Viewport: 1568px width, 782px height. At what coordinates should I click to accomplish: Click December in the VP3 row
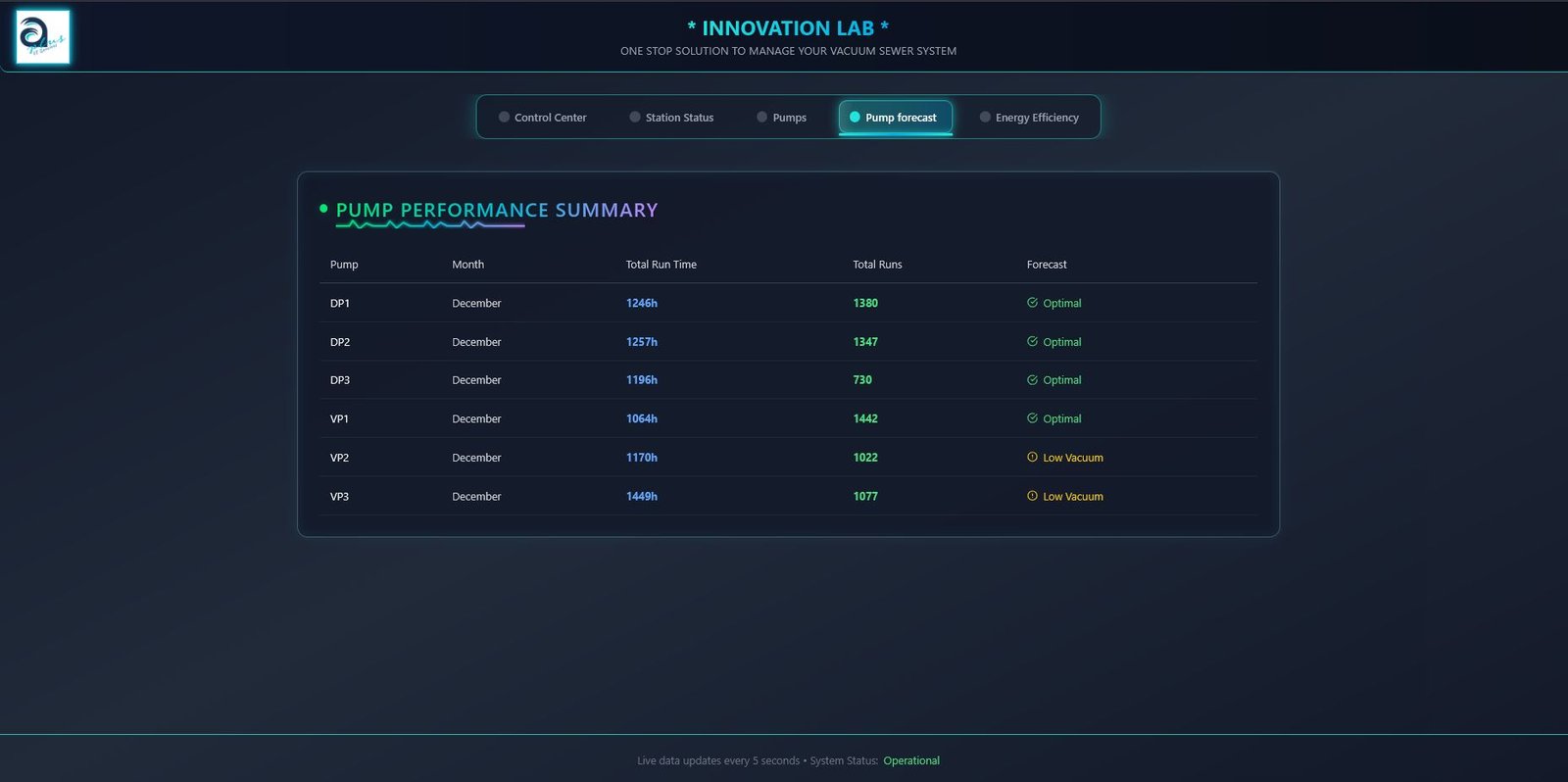click(476, 497)
